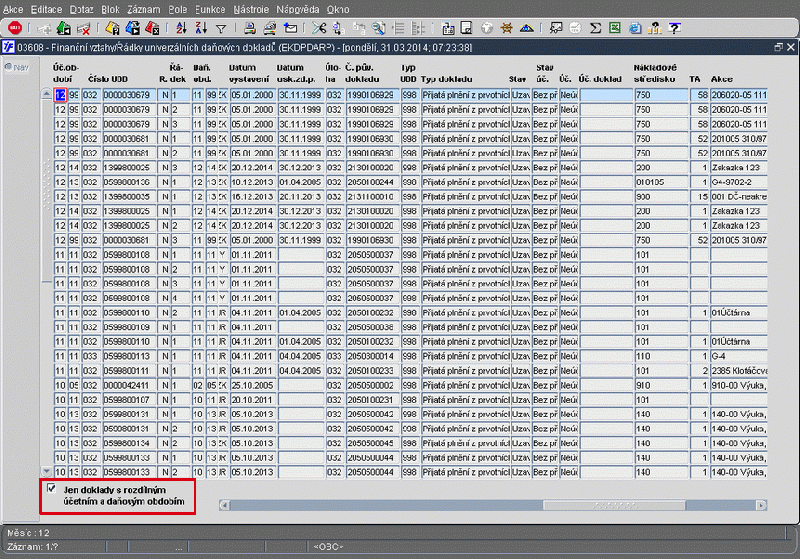Click the copy icon next to scissors

pyautogui.click(x=338, y=28)
